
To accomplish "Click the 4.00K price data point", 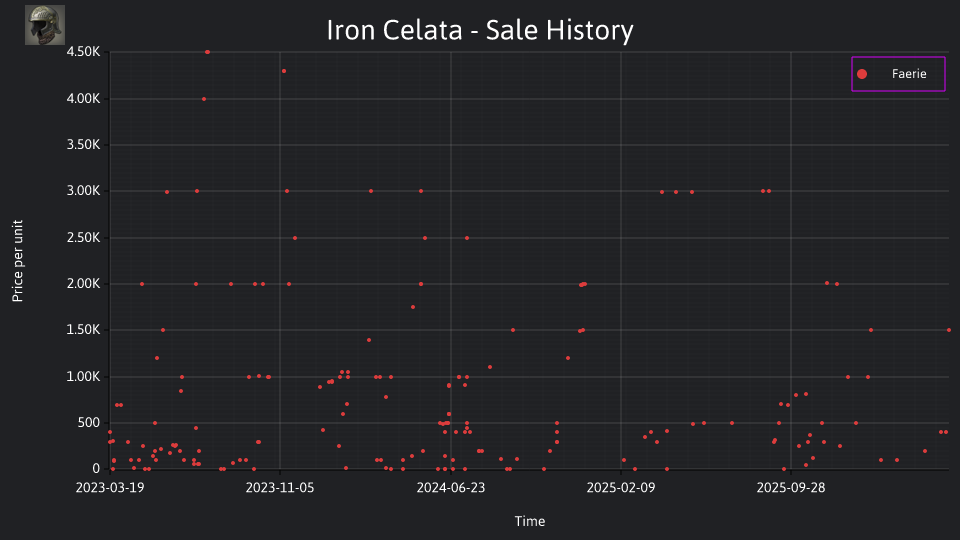I will (x=204, y=99).
